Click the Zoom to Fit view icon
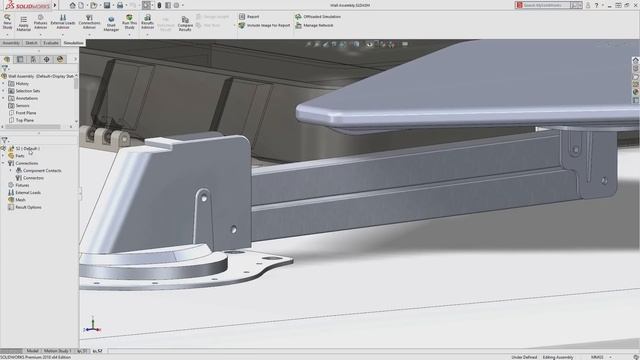 click(309, 44)
